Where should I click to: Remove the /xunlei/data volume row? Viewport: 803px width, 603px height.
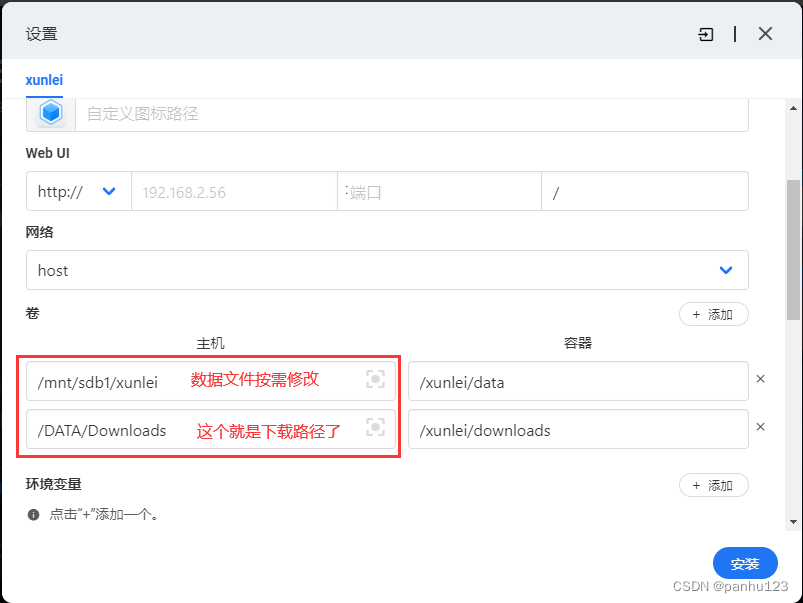(x=760, y=379)
